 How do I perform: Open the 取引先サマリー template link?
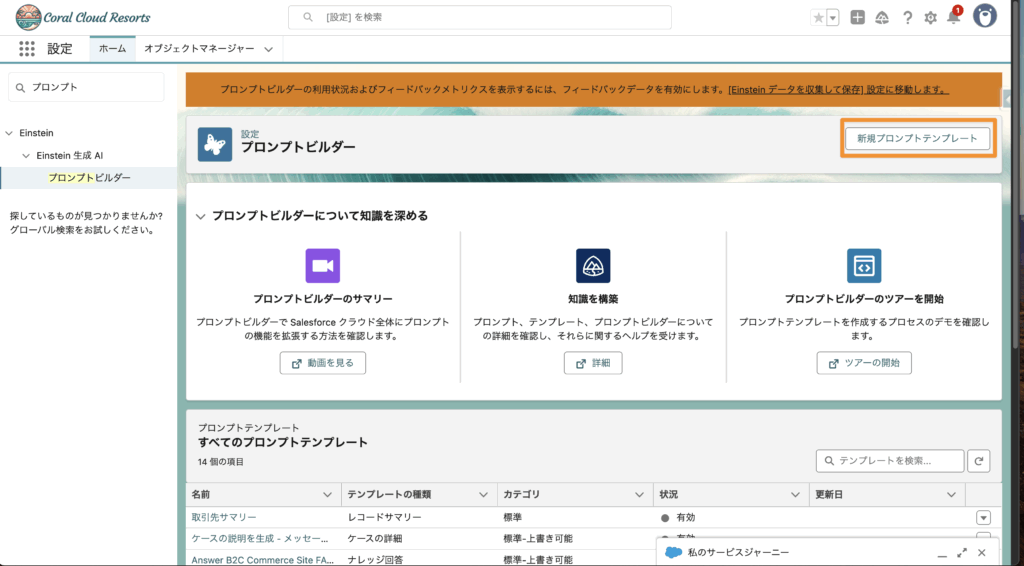[224, 517]
